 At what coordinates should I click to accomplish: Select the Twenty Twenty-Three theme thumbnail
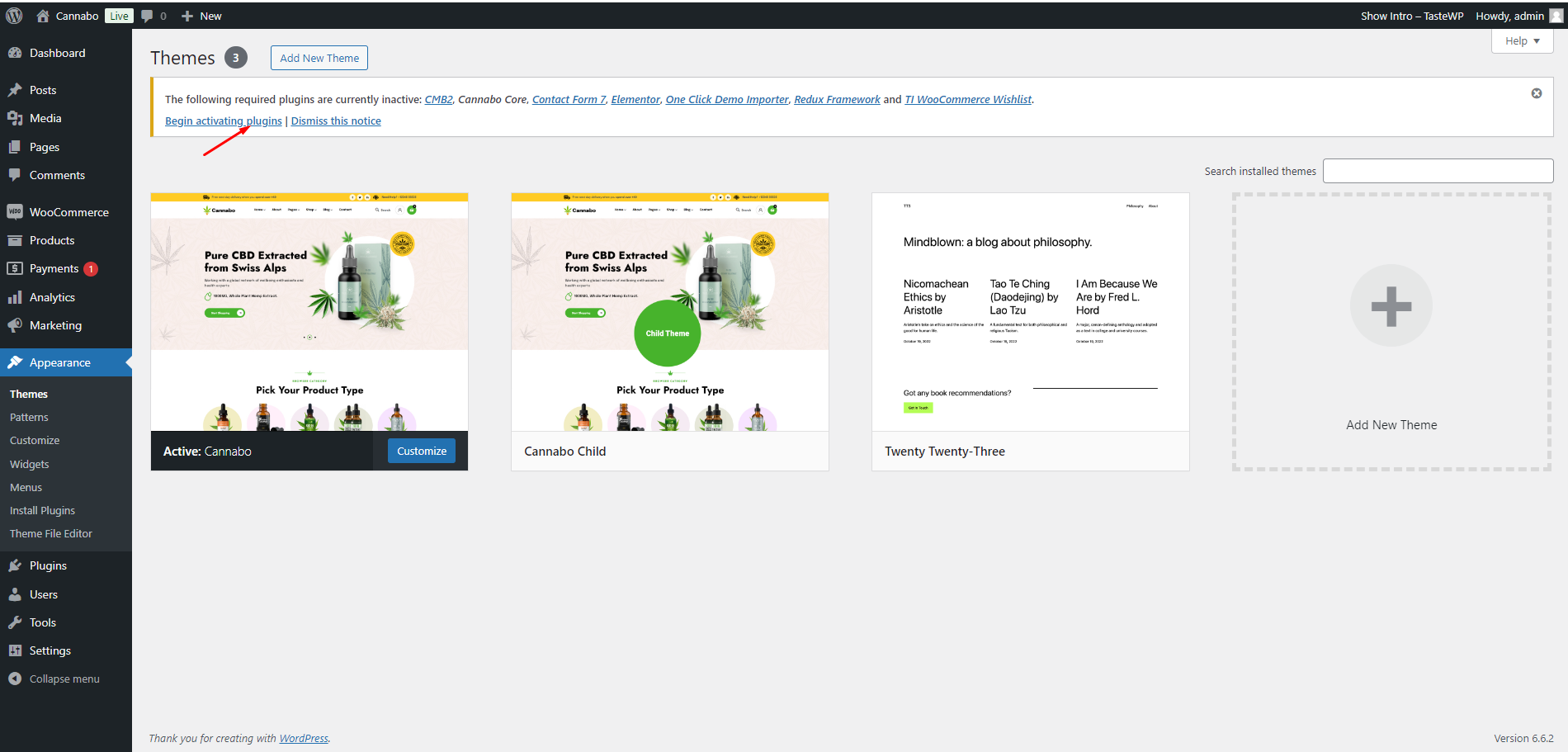tap(1031, 312)
